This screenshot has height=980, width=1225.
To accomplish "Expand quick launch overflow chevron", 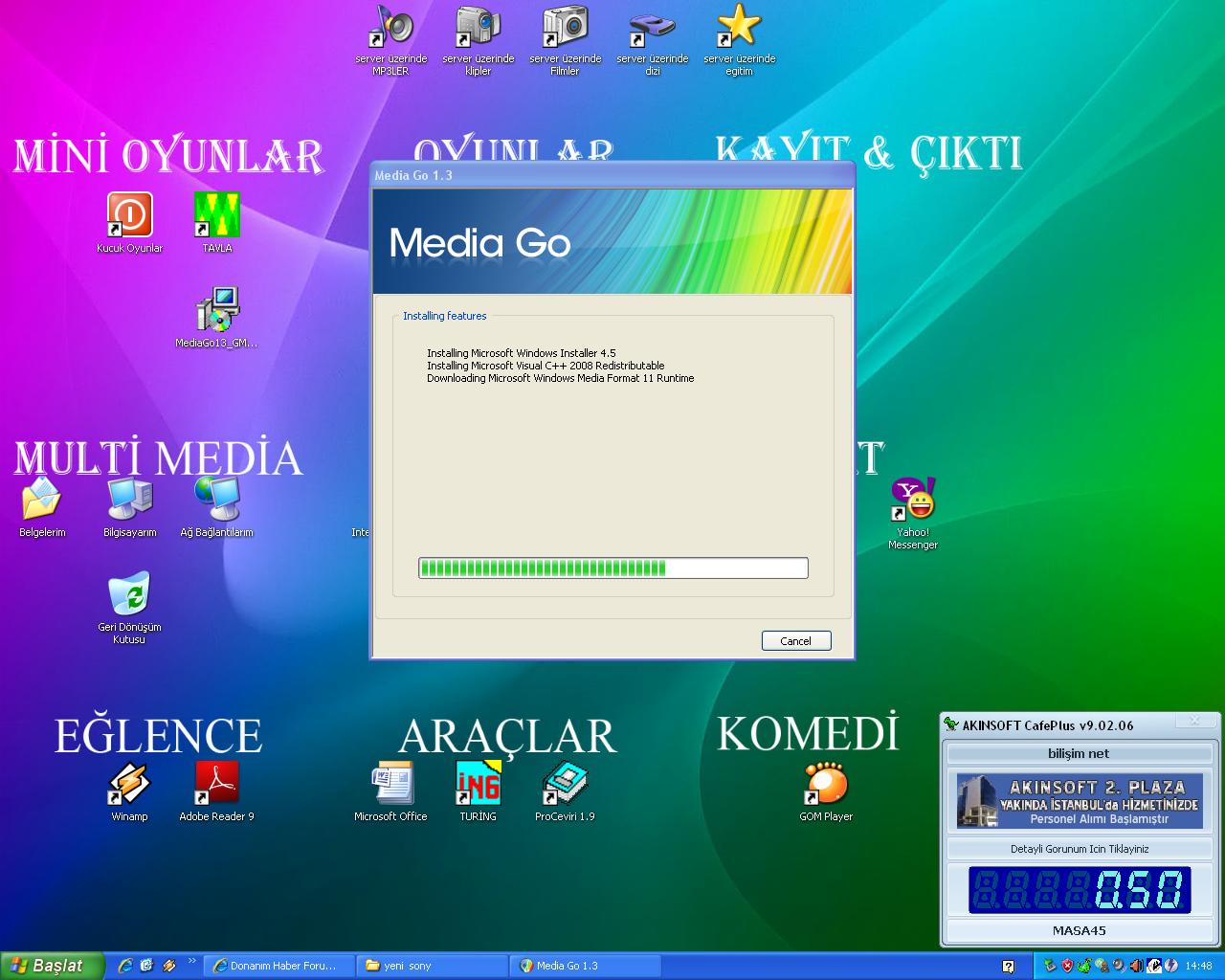I will tap(191, 962).
